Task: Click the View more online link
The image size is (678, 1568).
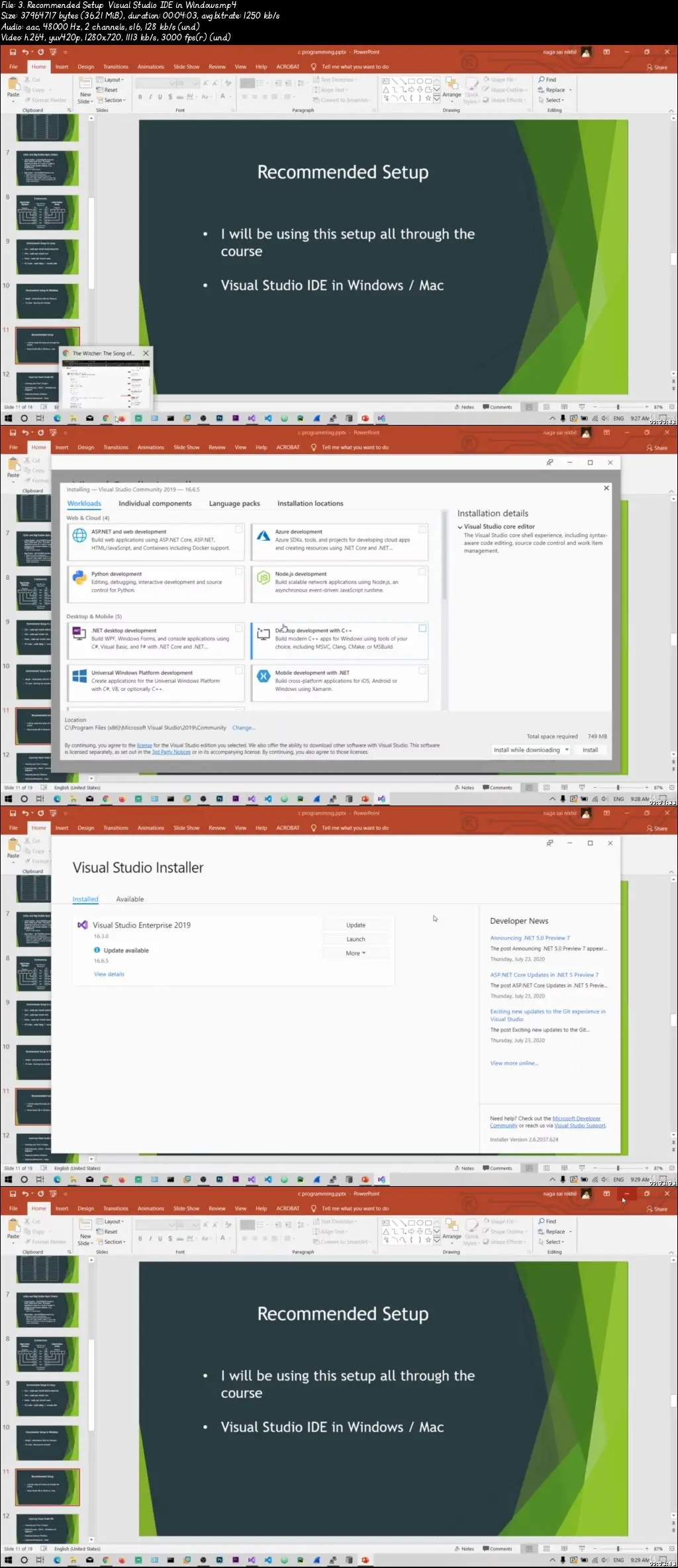Action: (514, 1064)
